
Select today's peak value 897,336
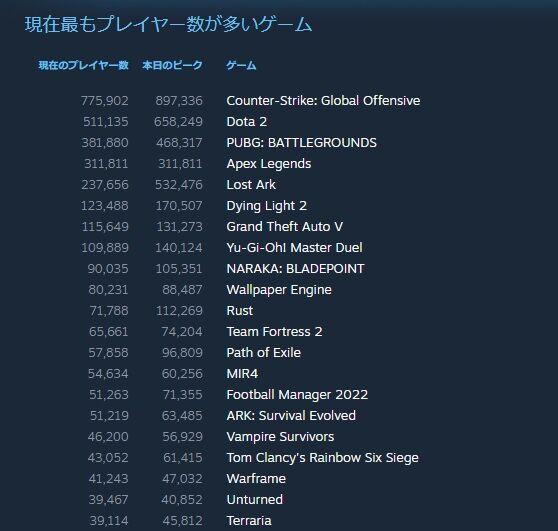[x=179, y=101]
